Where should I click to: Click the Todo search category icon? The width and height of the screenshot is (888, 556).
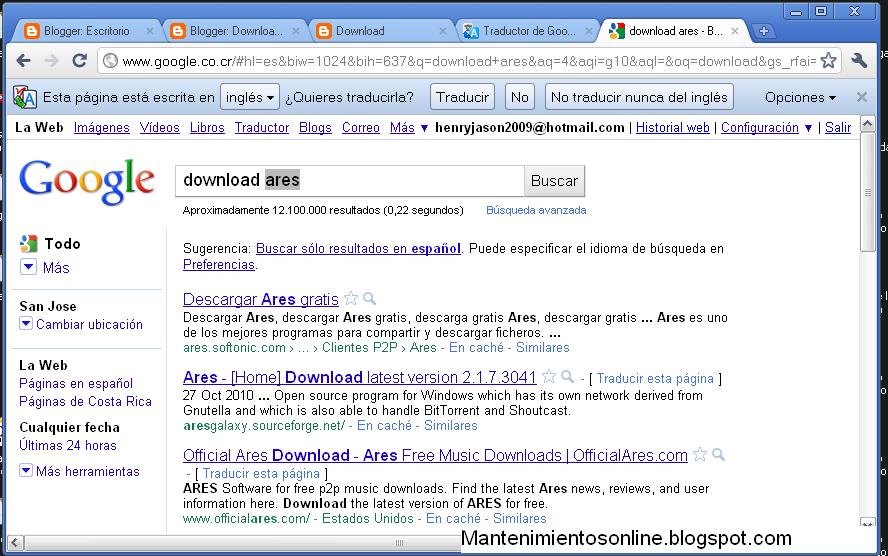pyautogui.click(x=28, y=243)
